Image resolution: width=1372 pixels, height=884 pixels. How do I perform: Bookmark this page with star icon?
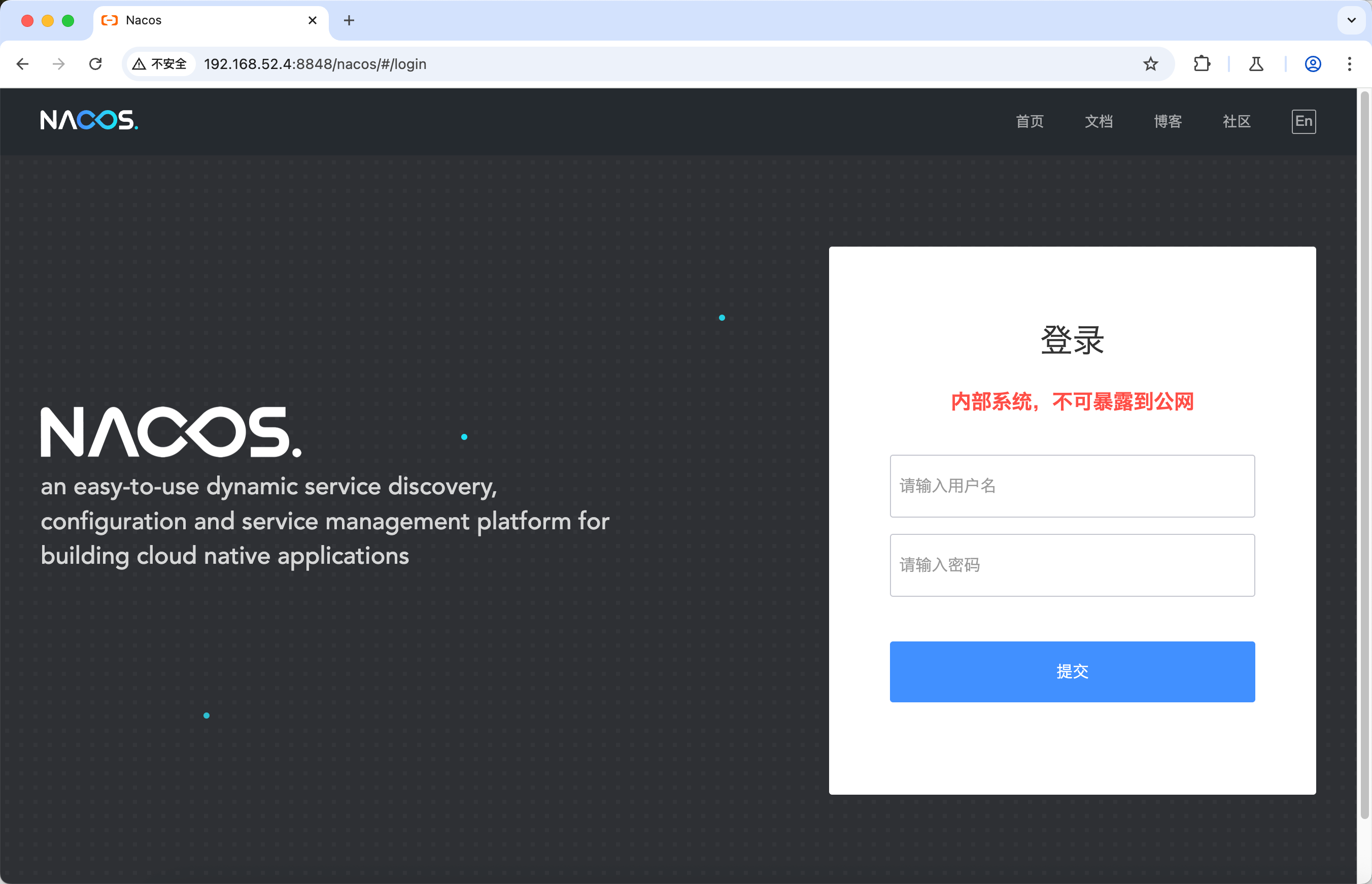click(x=1150, y=64)
